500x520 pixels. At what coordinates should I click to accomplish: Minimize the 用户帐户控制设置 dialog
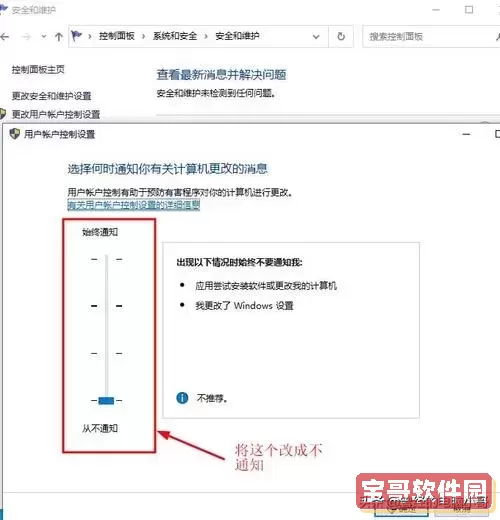point(466,134)
